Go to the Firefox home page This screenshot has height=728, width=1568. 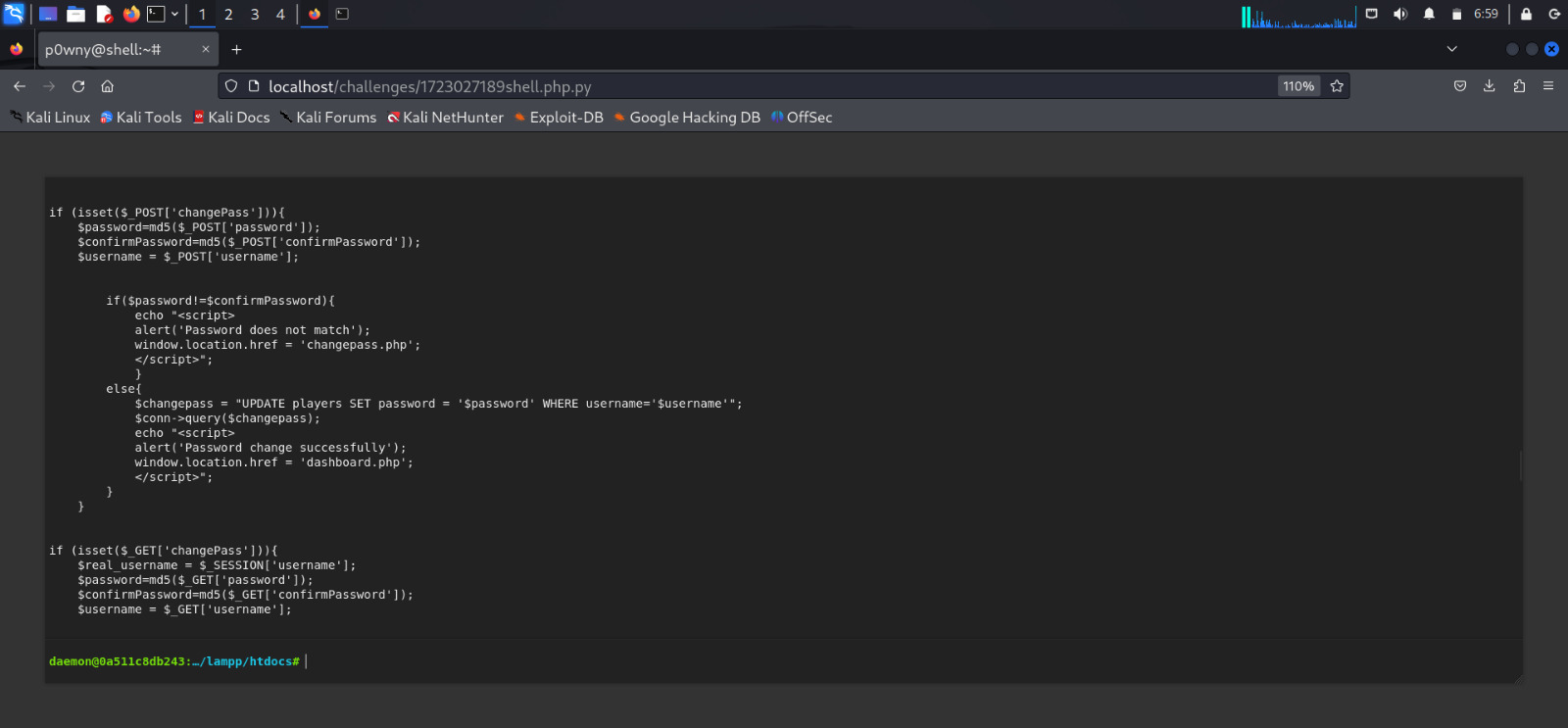[108, 86]
